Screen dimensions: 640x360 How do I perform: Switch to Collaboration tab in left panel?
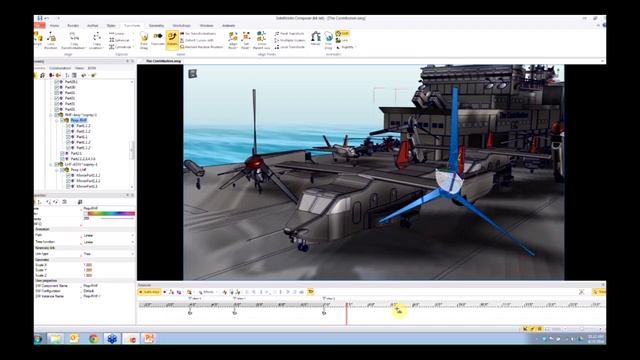tap(60, 68)
